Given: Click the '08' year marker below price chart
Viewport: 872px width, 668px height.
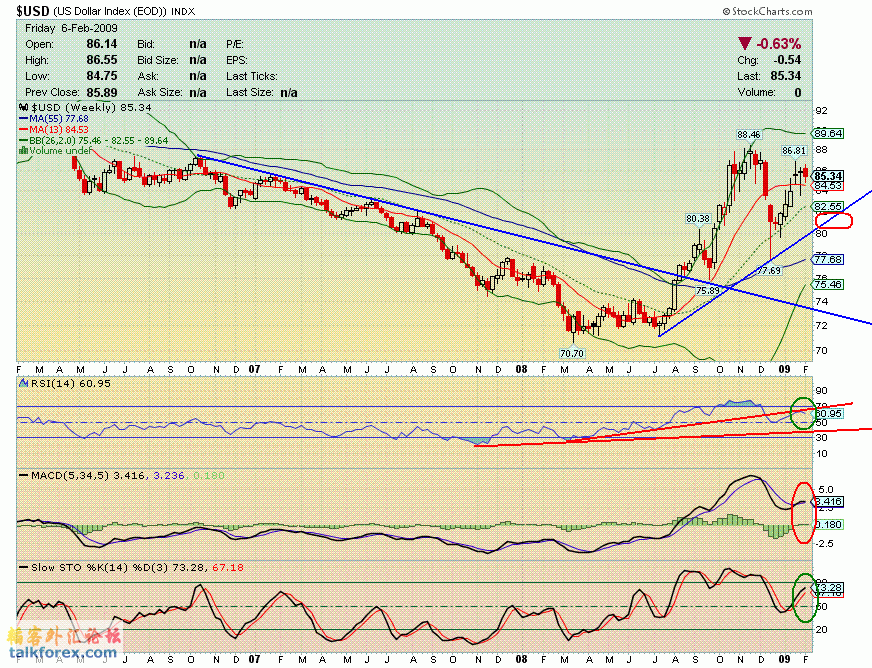Looking at the screenshot, I should (521, 369).
